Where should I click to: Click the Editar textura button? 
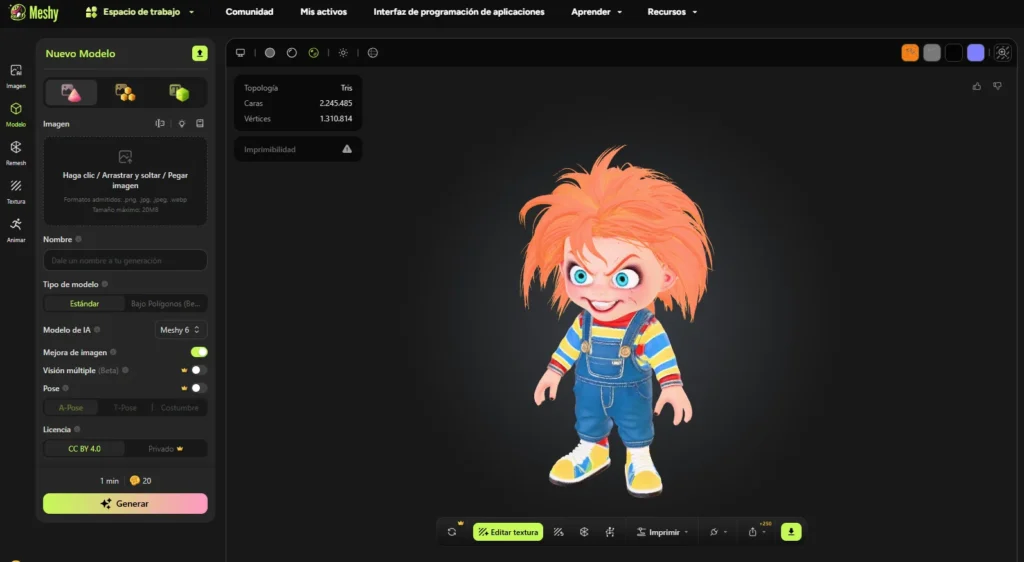(x=508, y=532)
